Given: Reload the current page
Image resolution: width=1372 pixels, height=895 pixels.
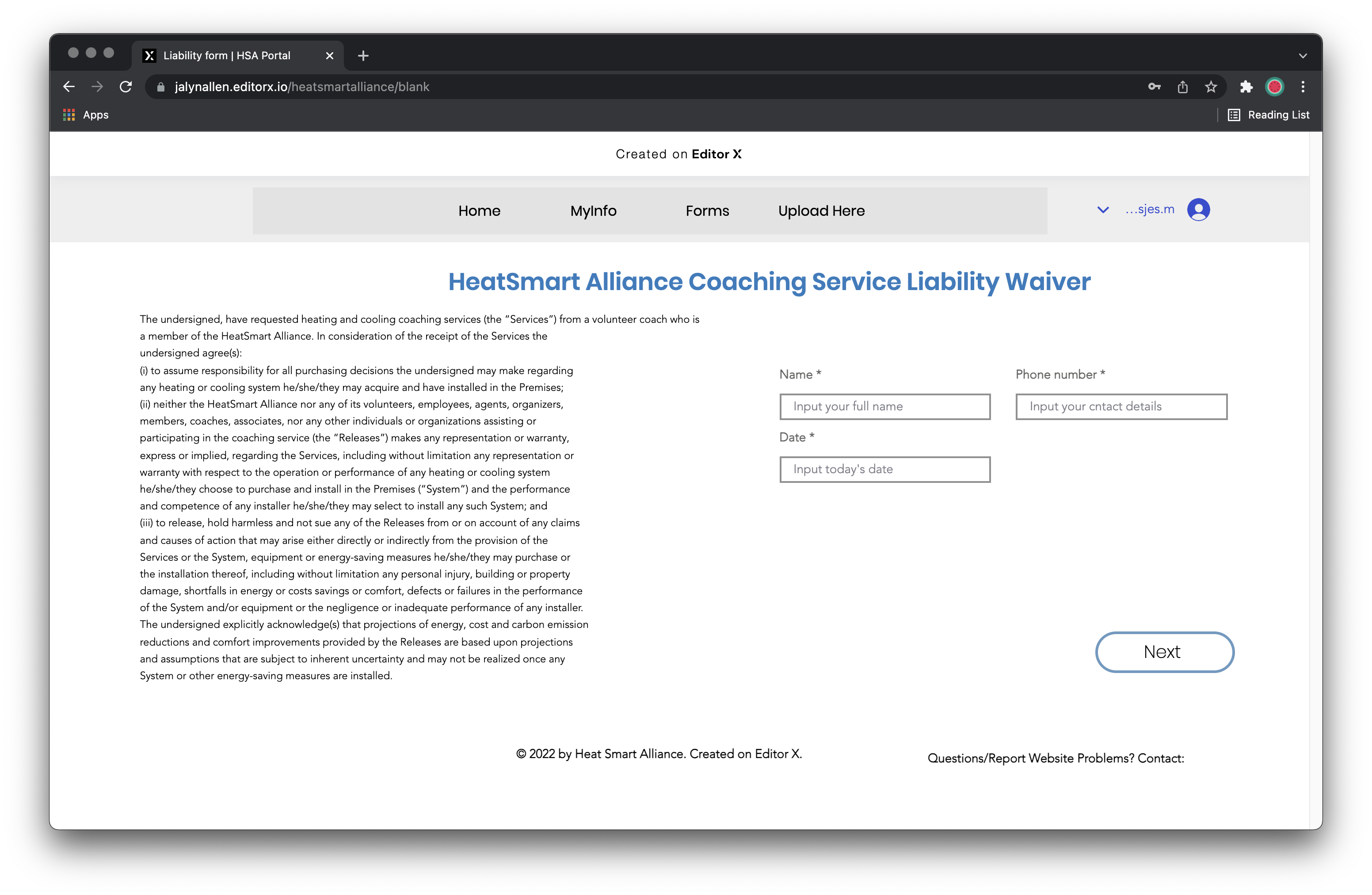Looking at the screenshot, I should tap(126, 87).
